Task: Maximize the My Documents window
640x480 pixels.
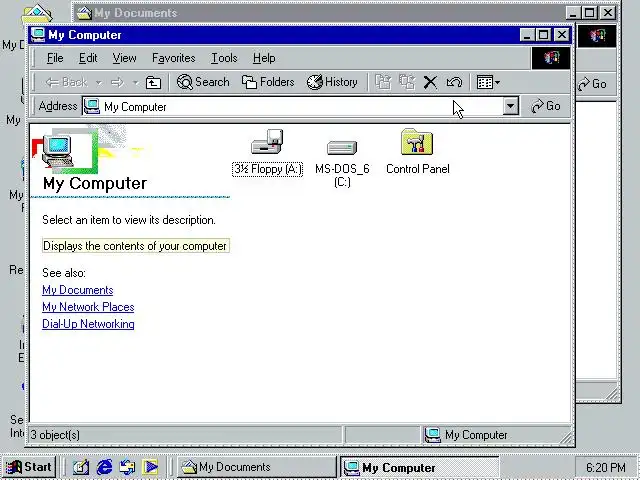Action: point(589,13)
